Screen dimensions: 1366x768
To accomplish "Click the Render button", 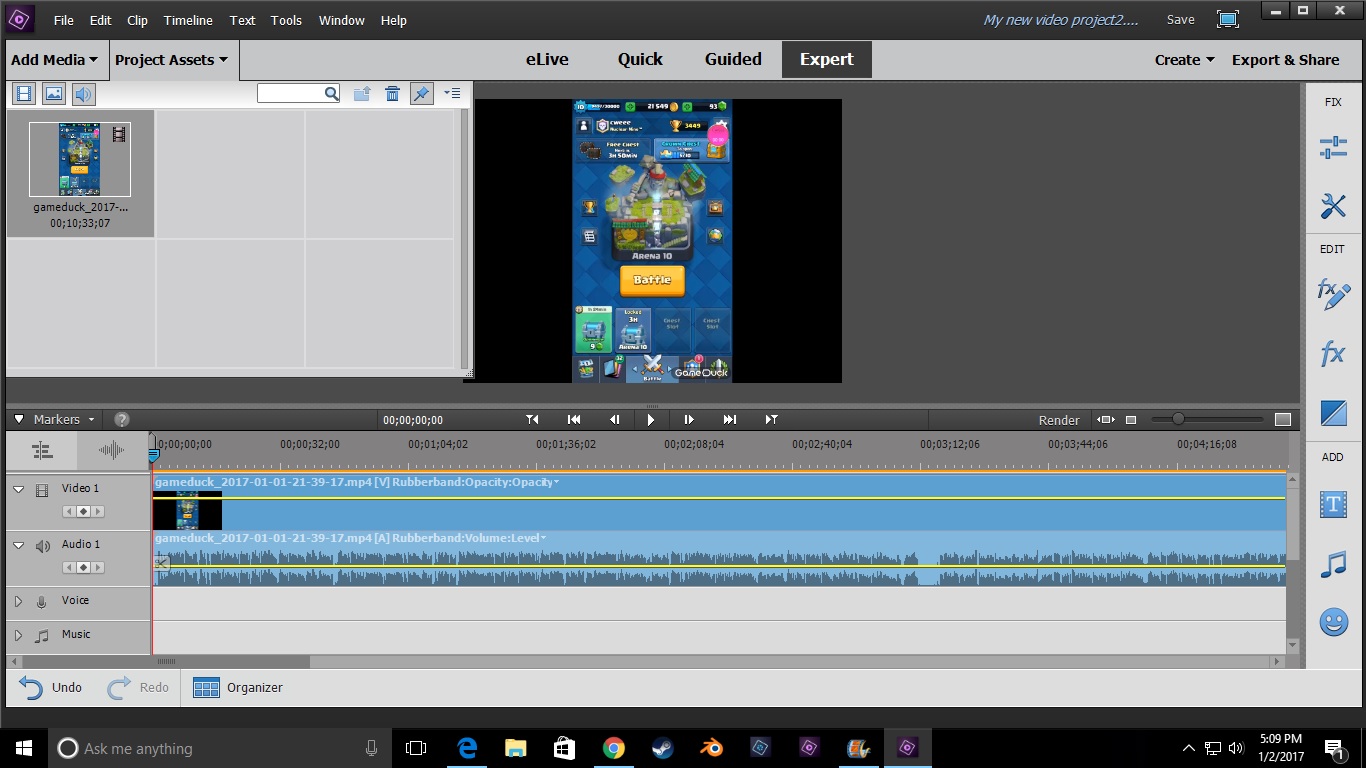I will pos(1059,420).
